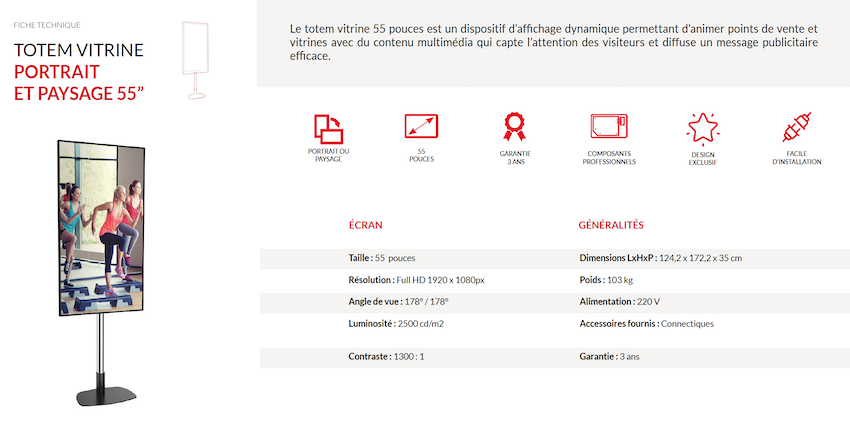Click the Portrait ou Paysage rotation icon

pyautogui.click(x=329, y=128)
